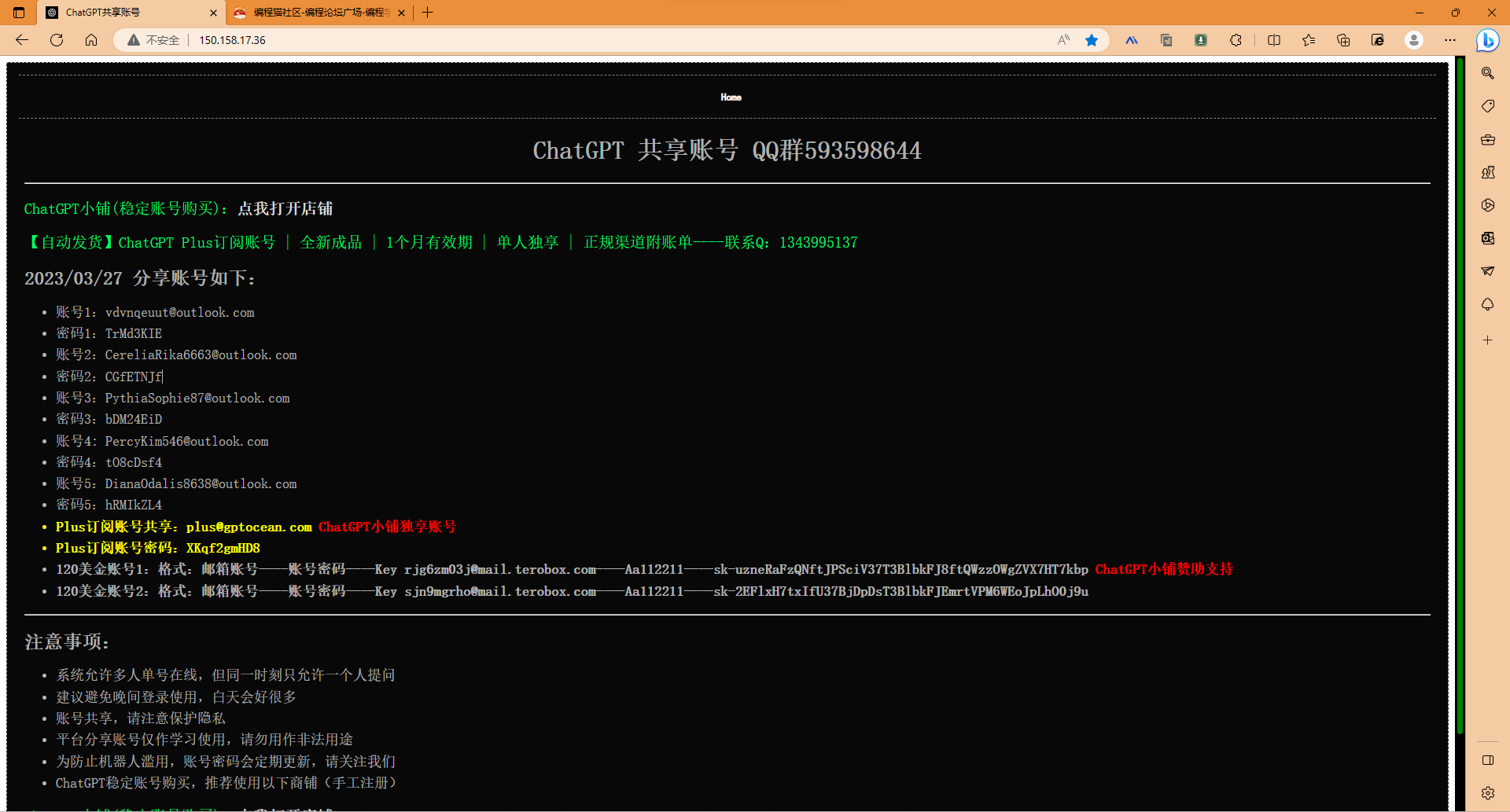Toggle the sidebar hide button
The image size is (1510, 812).
pos(1487,760)
